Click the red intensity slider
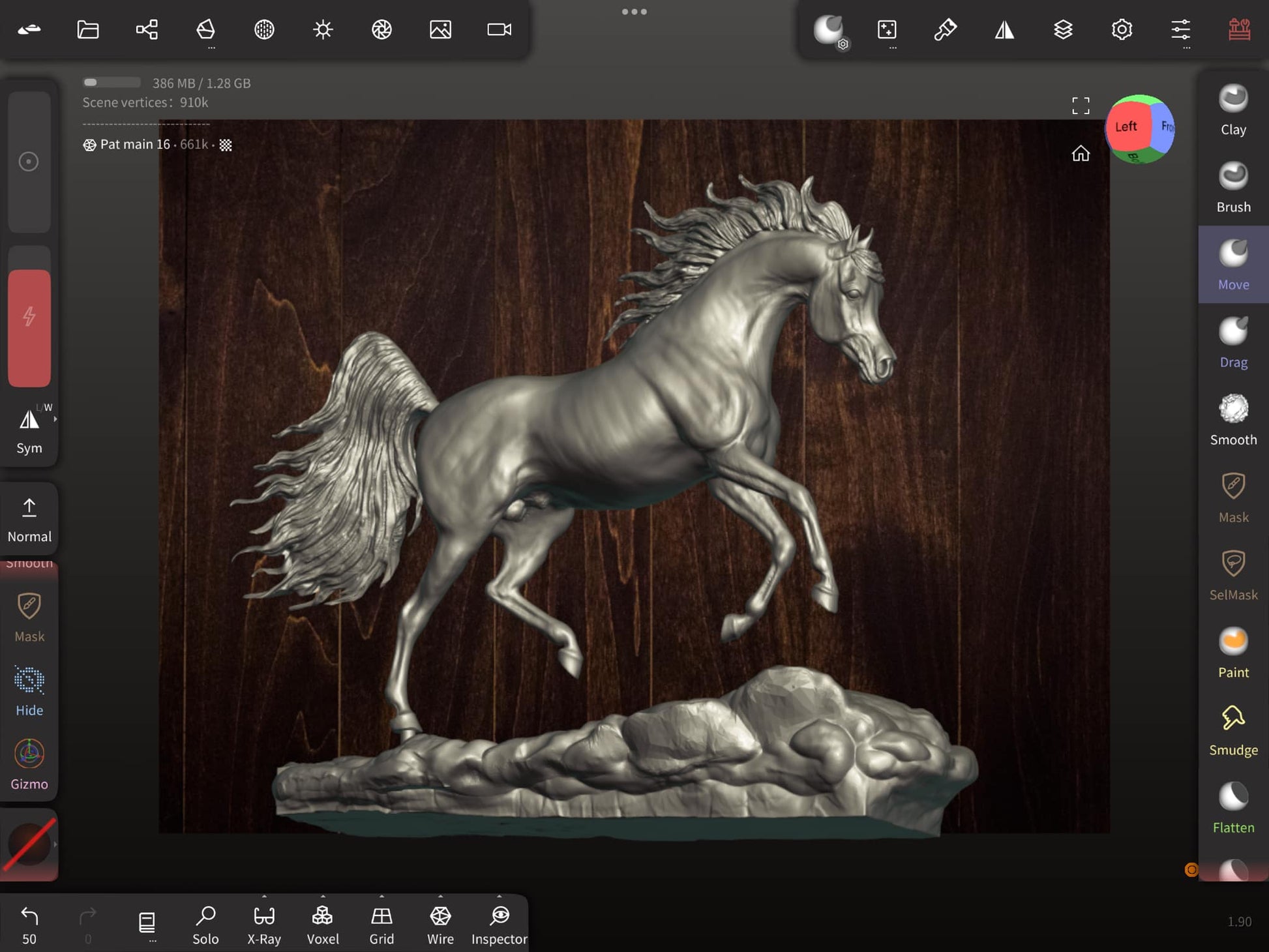The image size is (1269, 952). click(x=29, y=327)
